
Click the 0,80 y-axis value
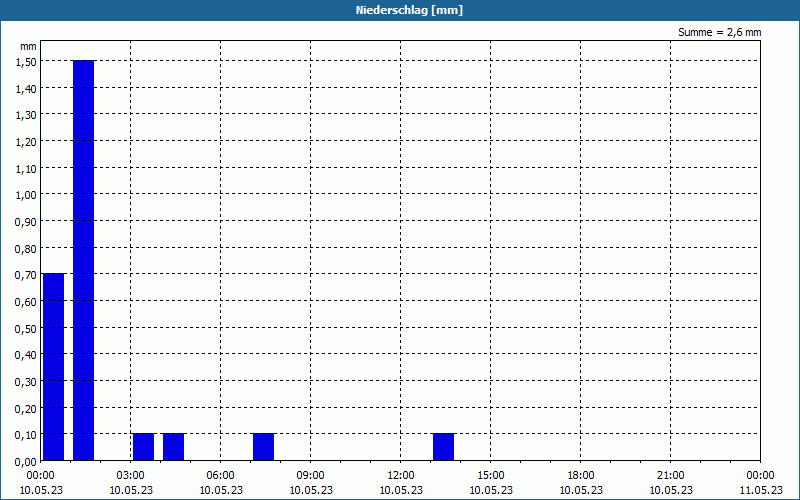(26, 248)
